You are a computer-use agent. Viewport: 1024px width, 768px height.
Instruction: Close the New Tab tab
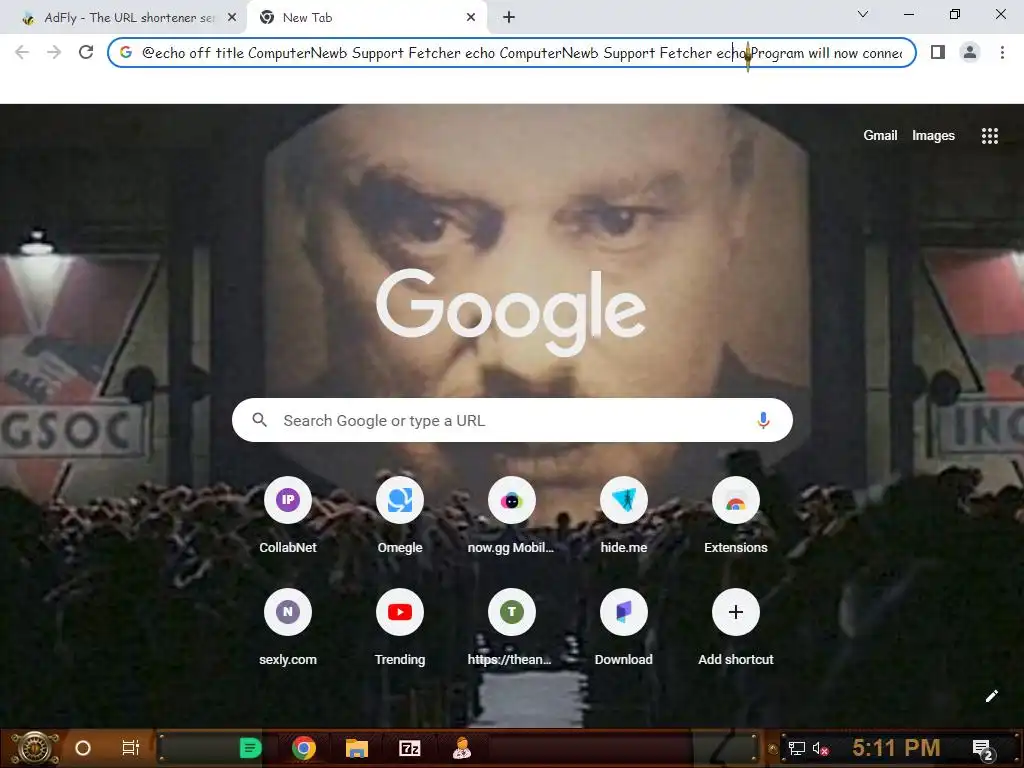pos(471,18)
